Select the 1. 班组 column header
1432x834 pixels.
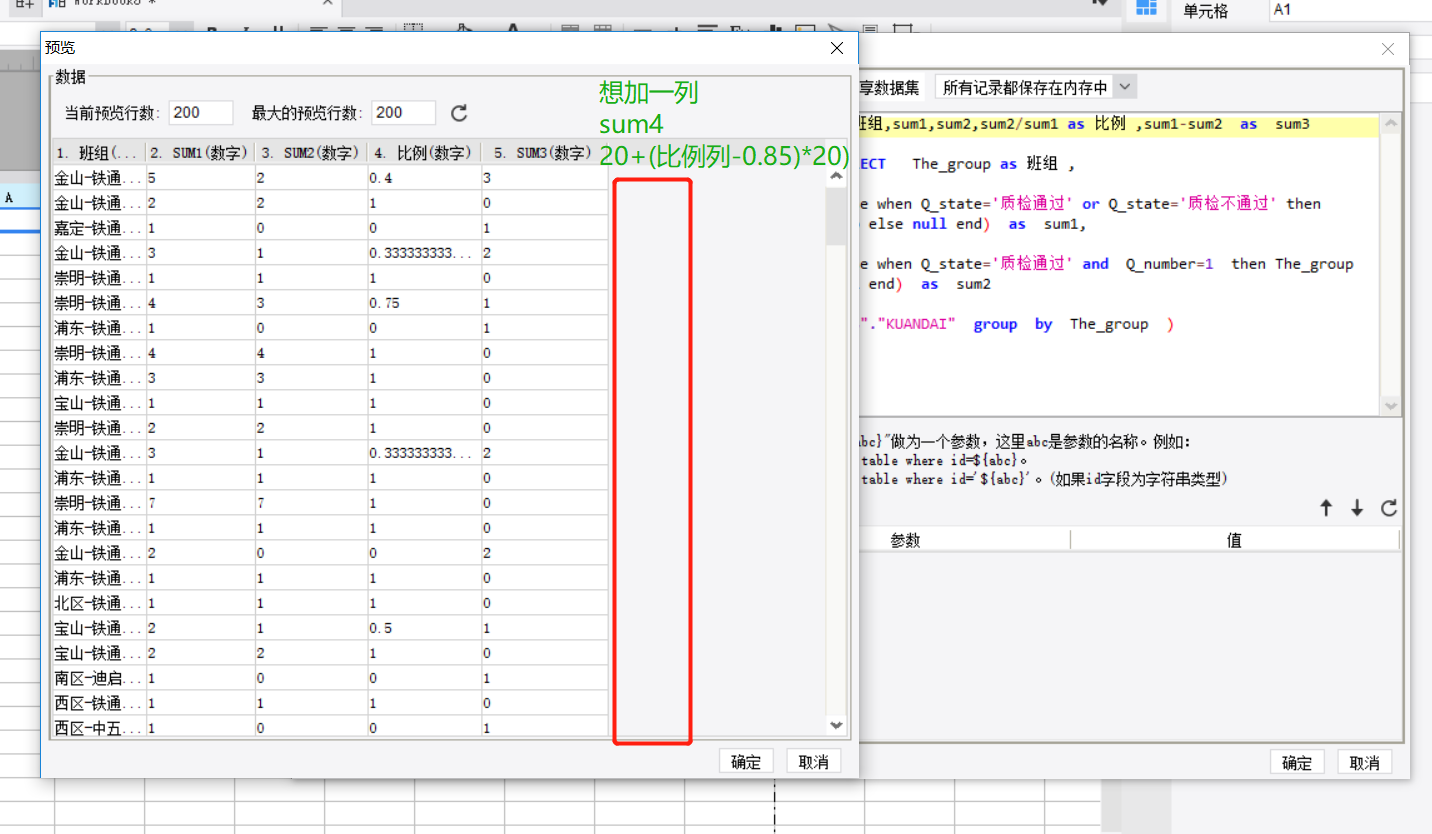pos(98,153)
